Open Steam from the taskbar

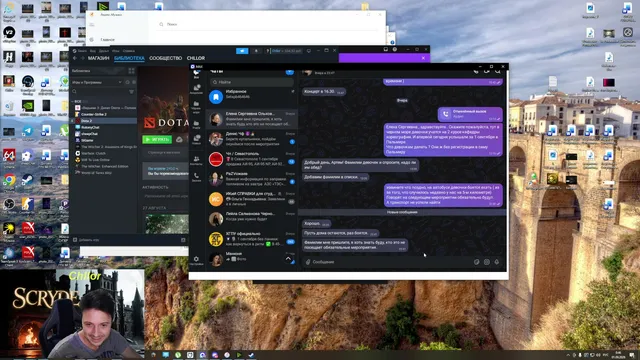(251, 355)
